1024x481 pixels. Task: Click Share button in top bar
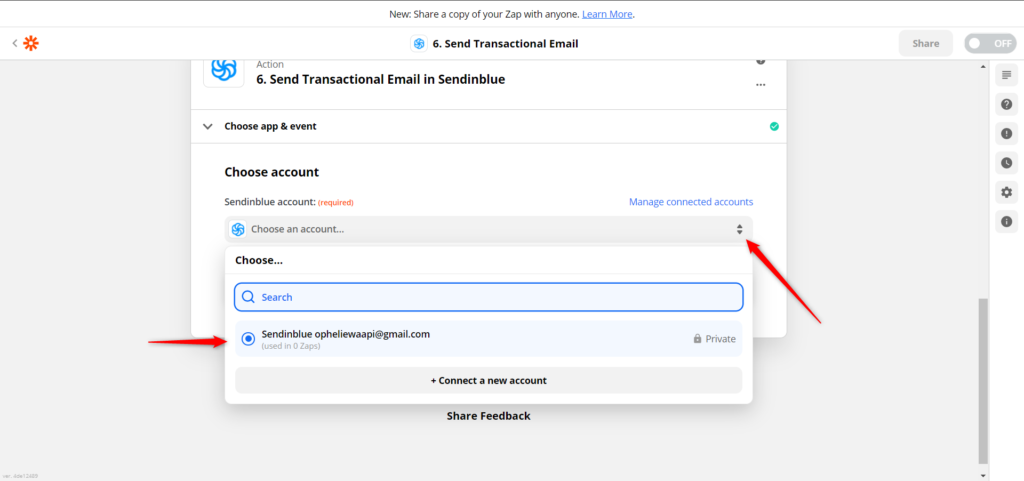coord(925,44)
